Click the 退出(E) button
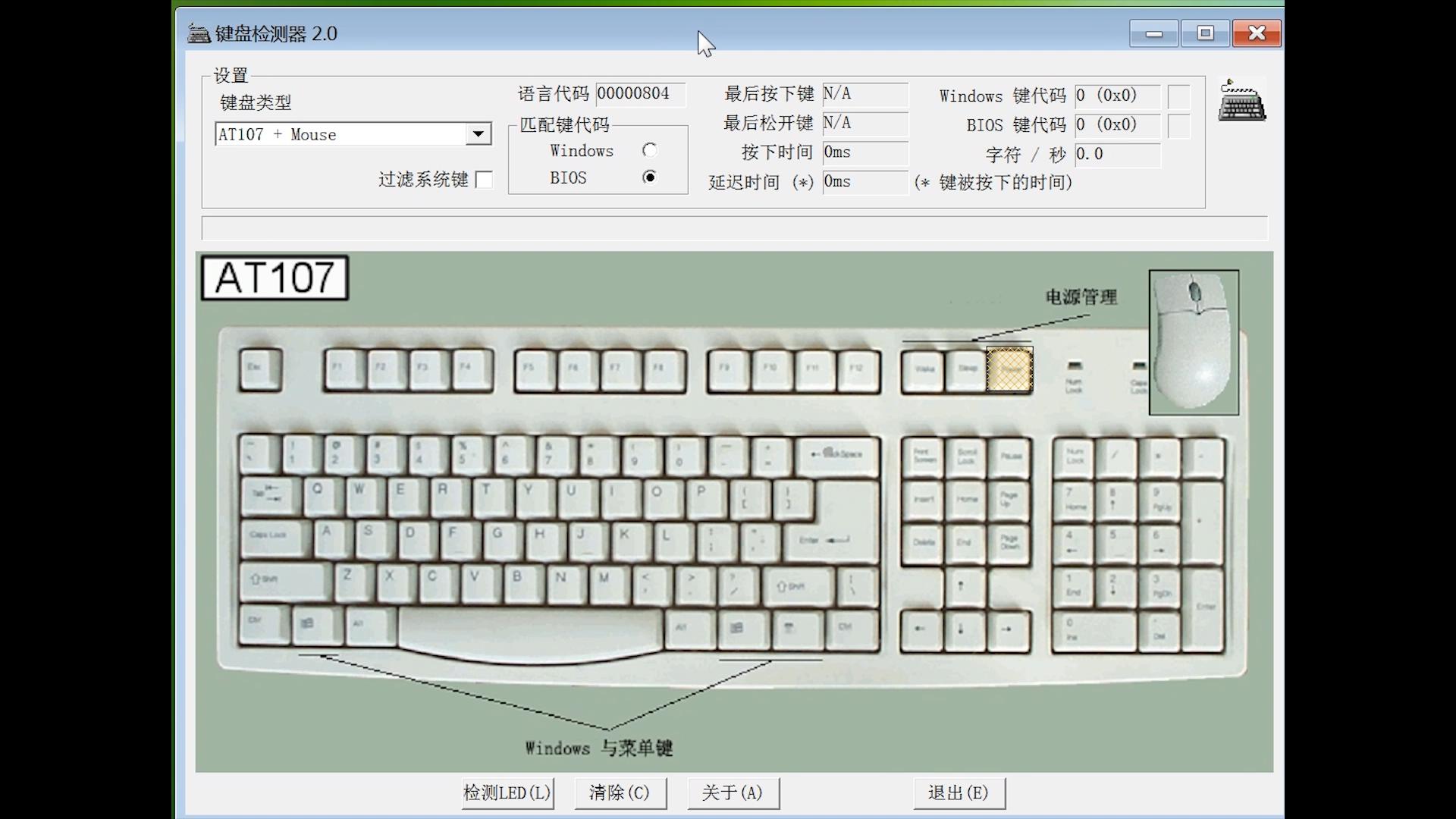1456x819 pixels. click(x=959, y=792)
